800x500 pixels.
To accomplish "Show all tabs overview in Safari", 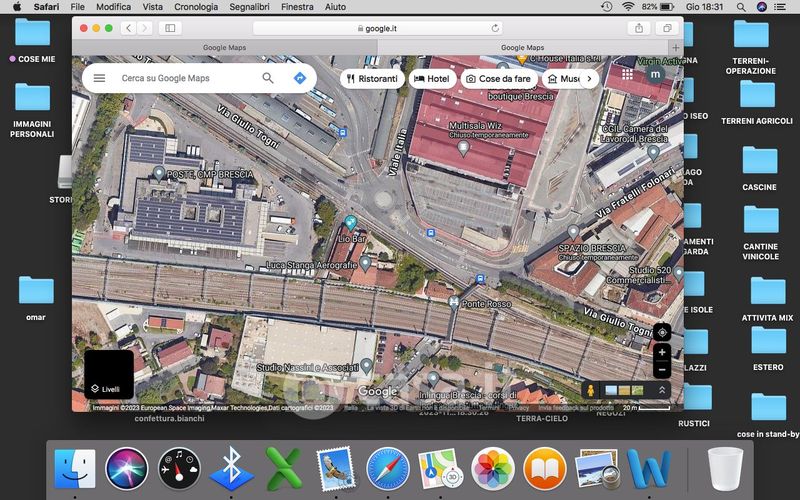I will [x=667, y=28].
